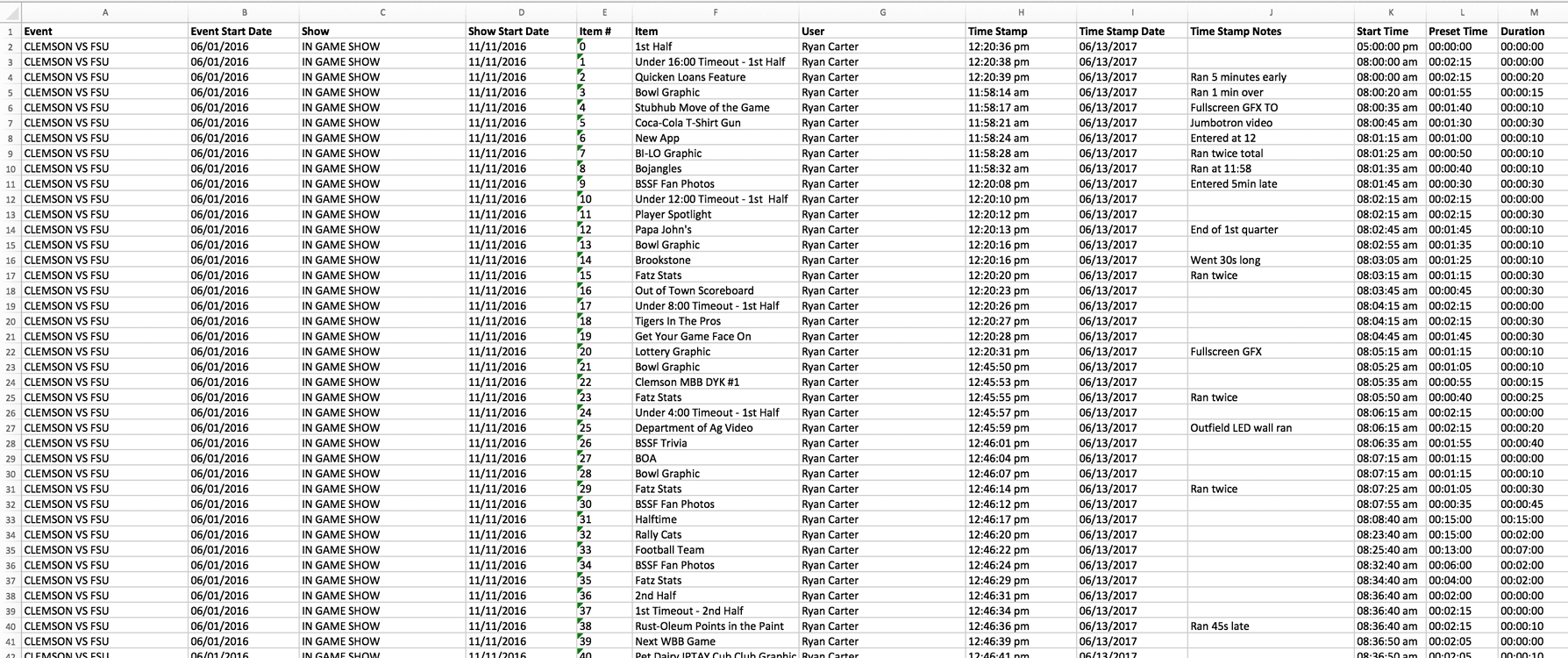Click the select-all corner of the sheet
The image size is (1568, 658).
point(10,12)
